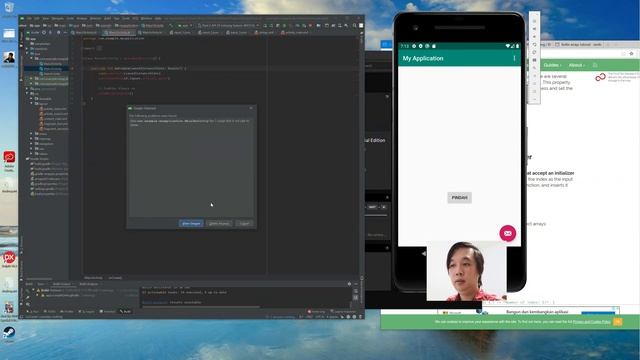Tap the Android back navigation triangle on the phone

coord(424,253)
